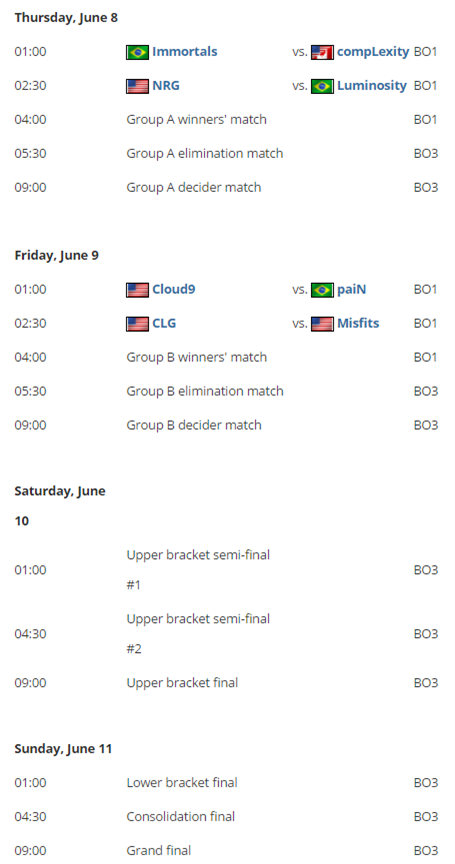Image resolution: width=455 pixels, height=864 pixels.
Task: Click the Brazil flag beside Immortals
Action: tap(137, 52)
